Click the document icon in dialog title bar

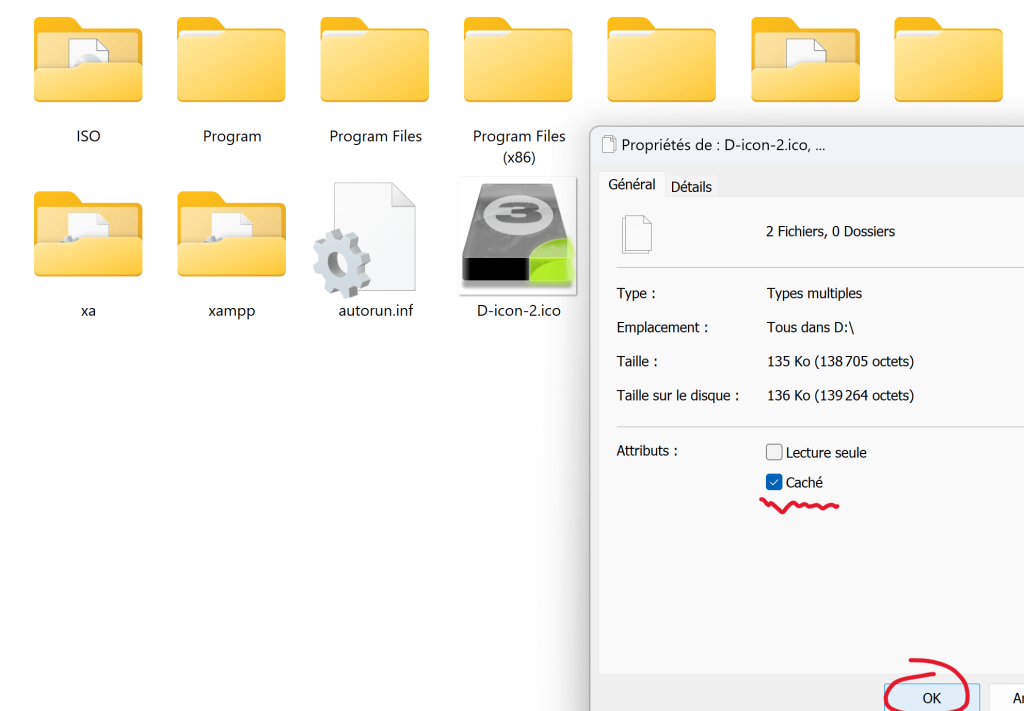click(608, 145)
